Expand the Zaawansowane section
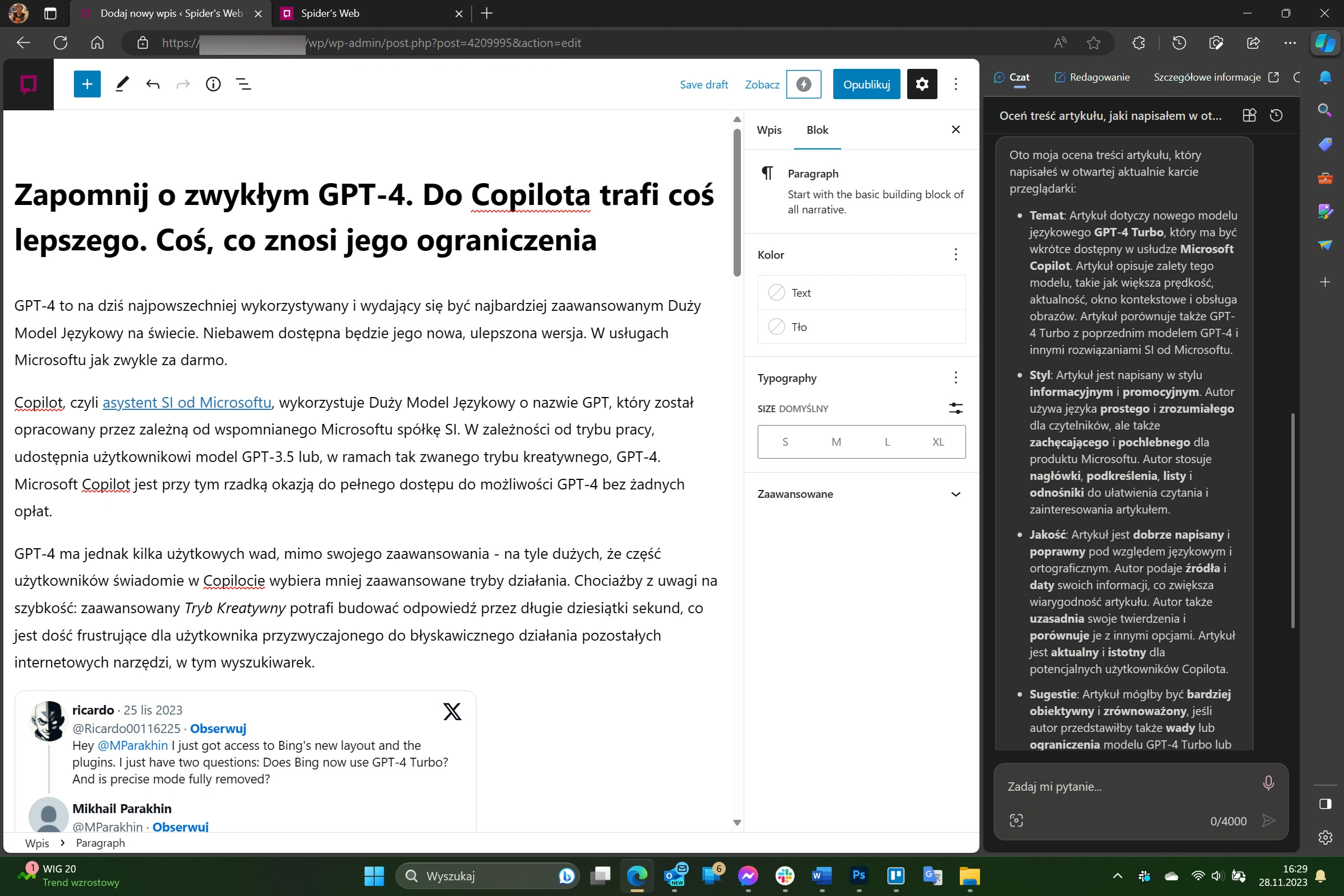Screen dimensions: 1344x896 (x=861, y=494)
